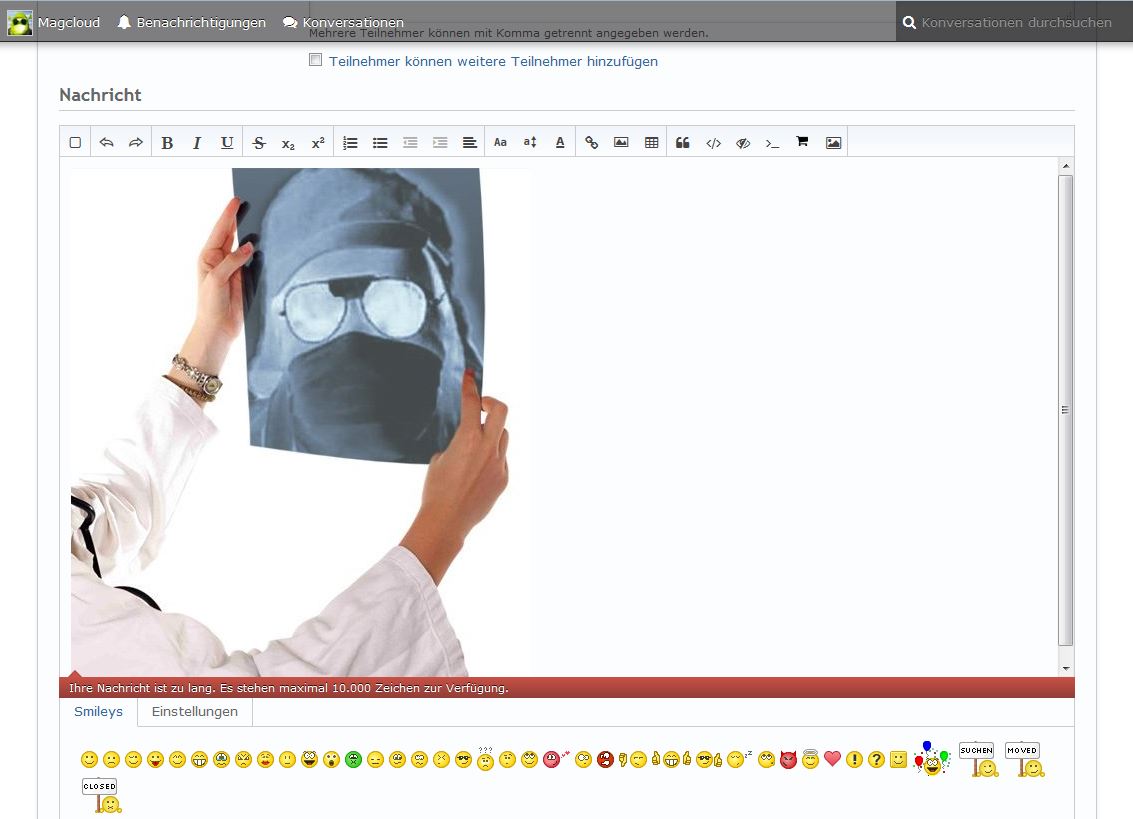Screen dimensions: 1133x819
Task: Undo the last edit
Action: [106, 142]
